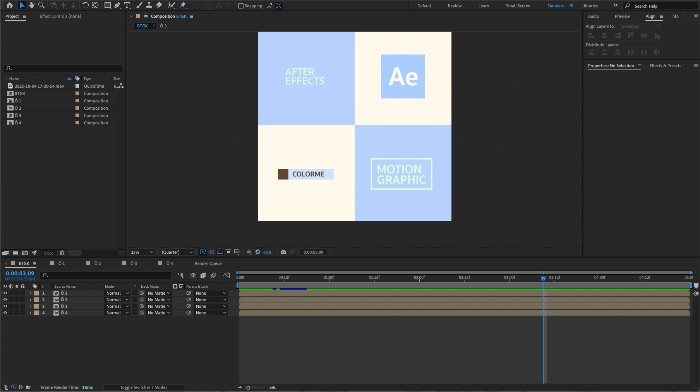Select the Clone Stamp tool
The width and height of the screenshot is (700, 392).
[149, 5]
